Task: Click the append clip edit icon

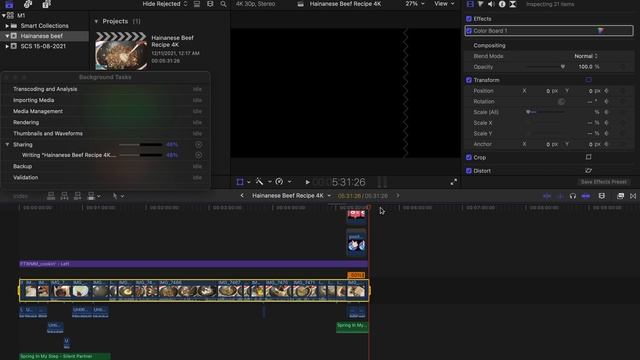Action: click(77, 196)
